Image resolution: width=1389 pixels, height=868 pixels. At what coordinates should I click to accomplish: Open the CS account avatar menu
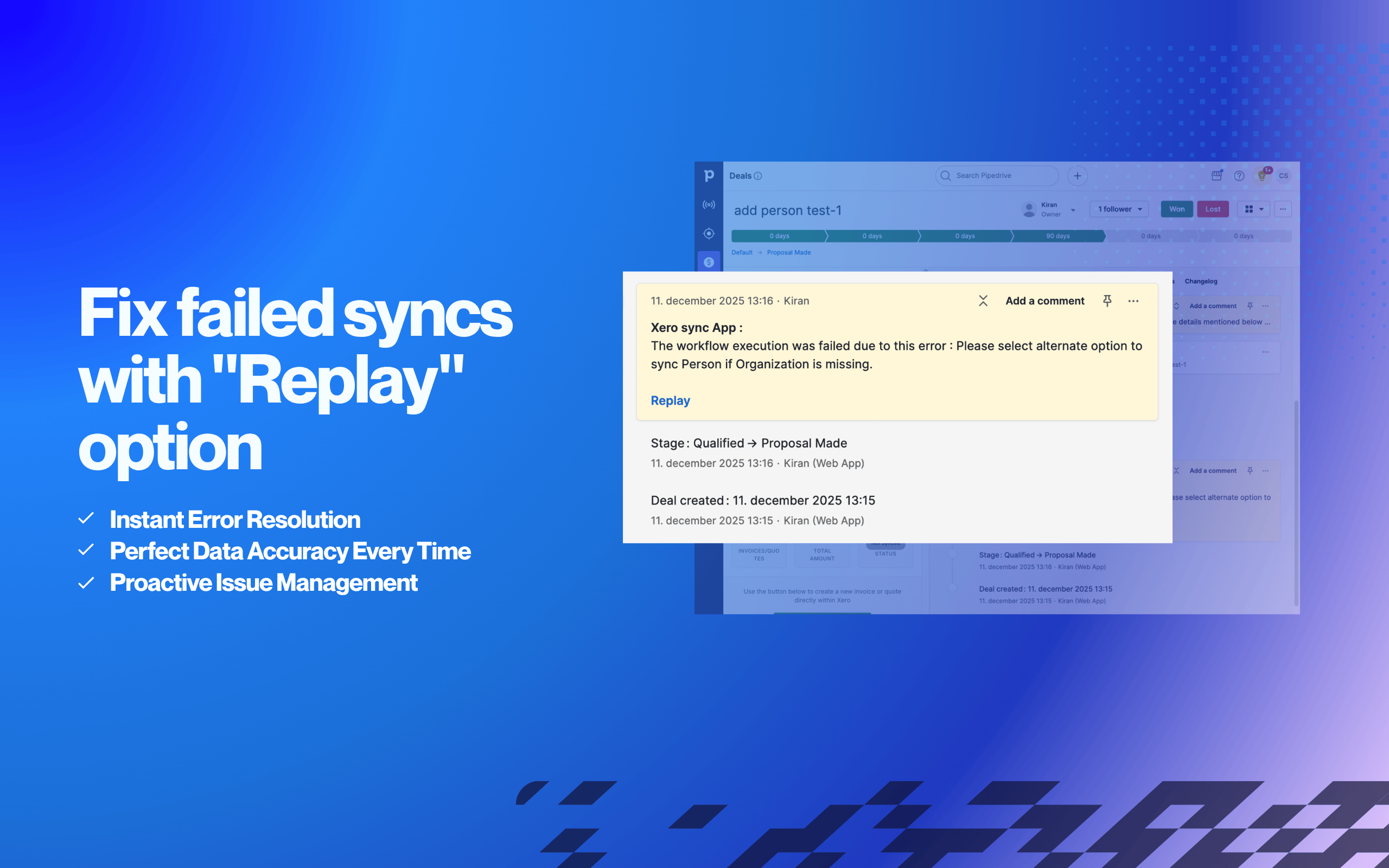coord(1283,176)
